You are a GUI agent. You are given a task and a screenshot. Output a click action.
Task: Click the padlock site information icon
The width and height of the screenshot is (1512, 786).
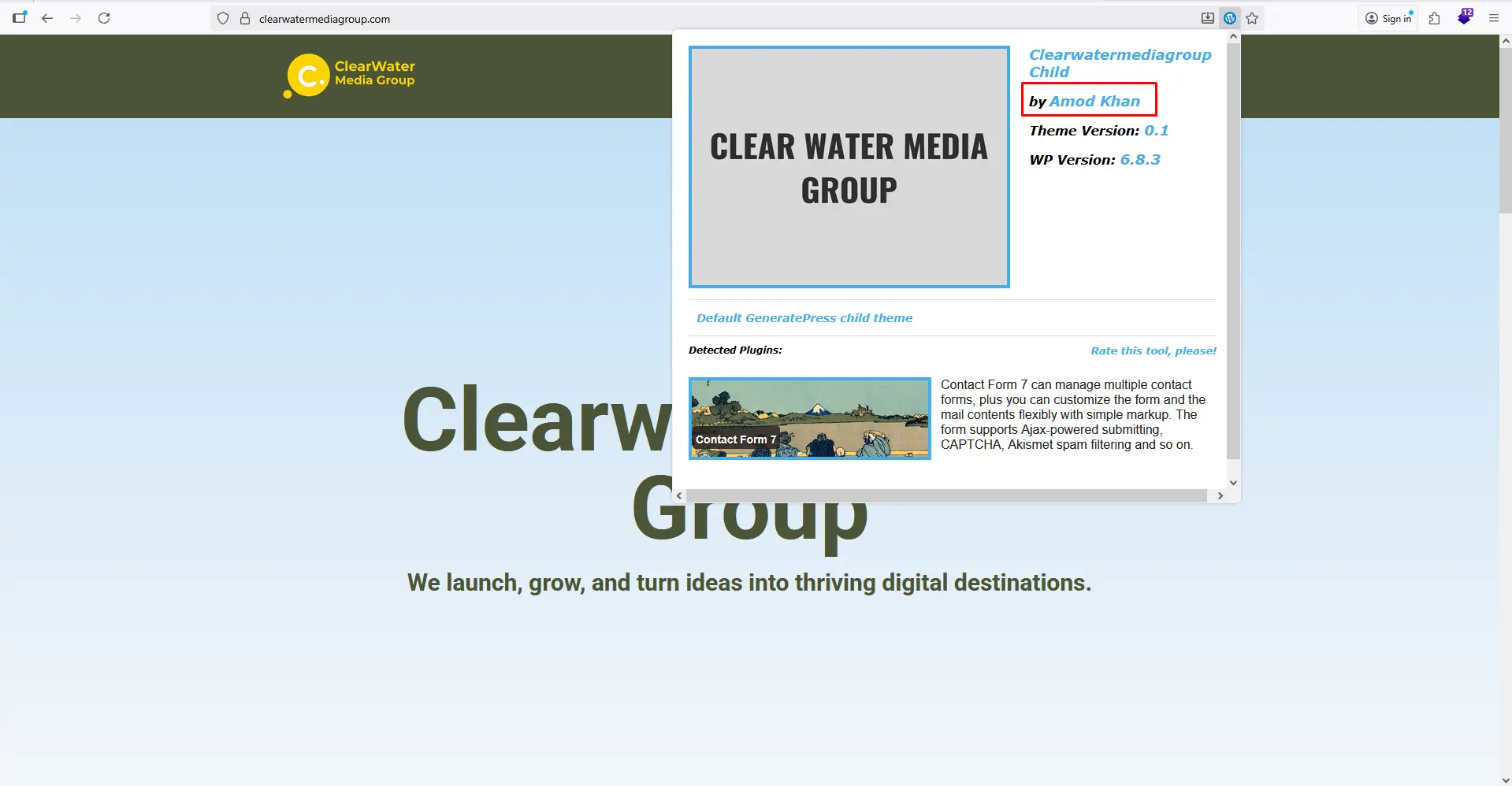tap(245, 18)
